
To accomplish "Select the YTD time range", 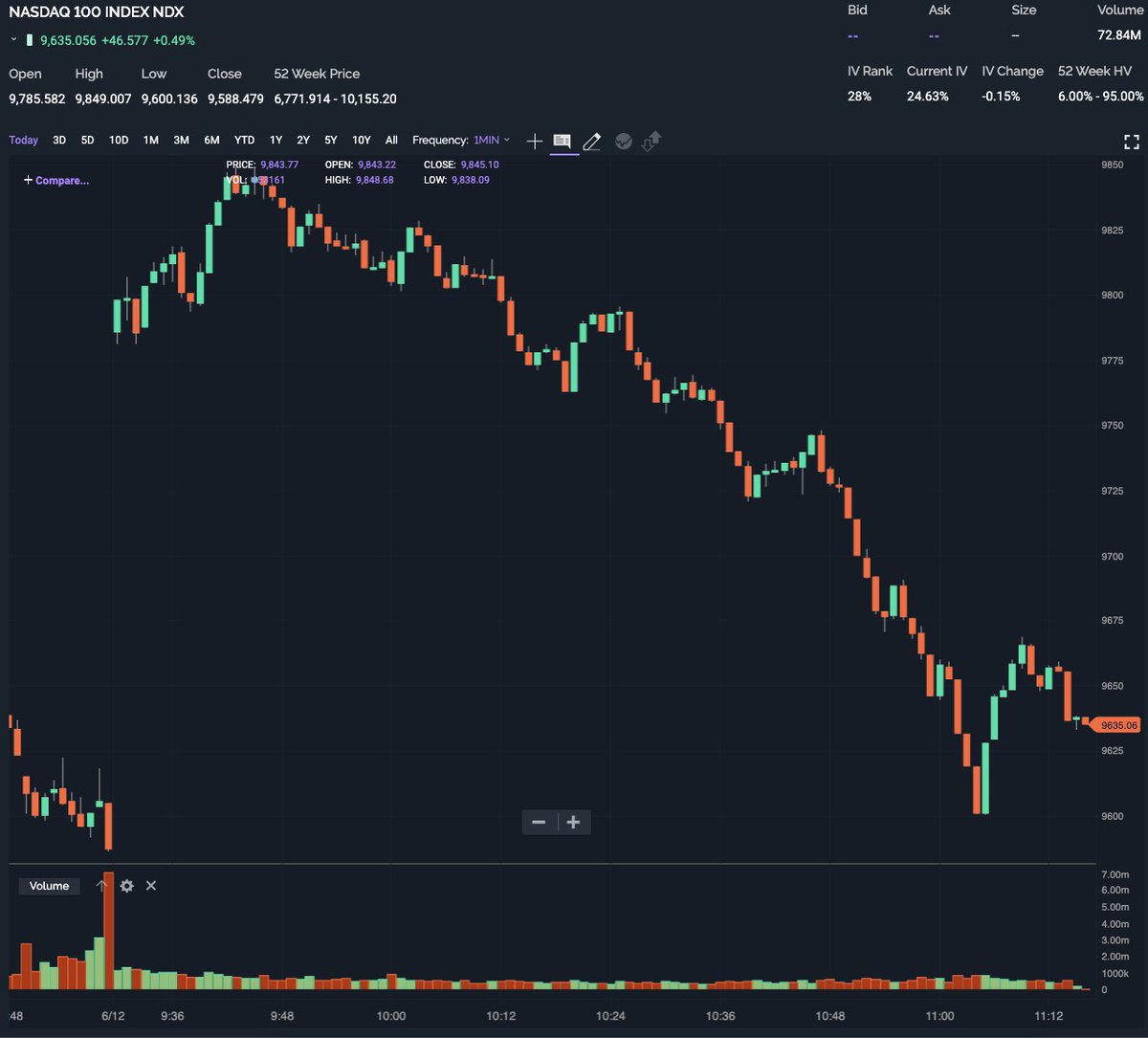I will (245, 140).
